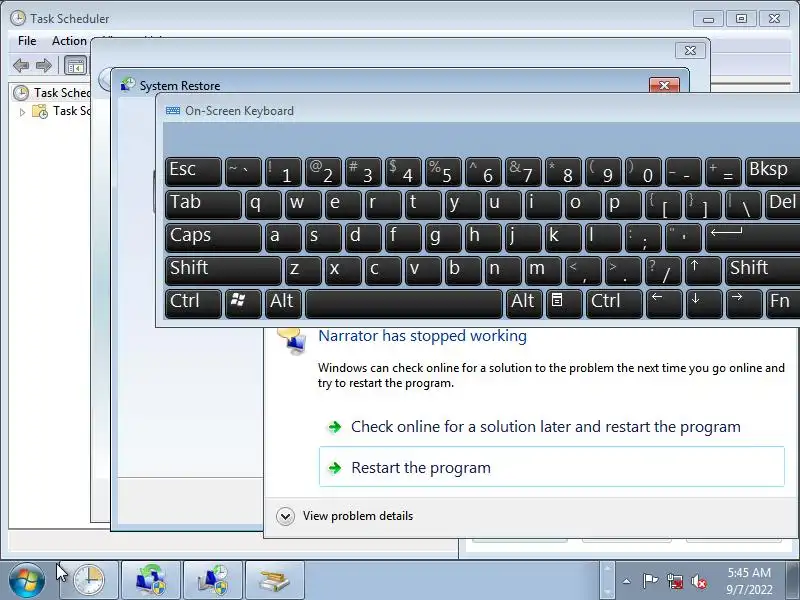Click the a key on the keyboard
800x600 pixels.
tap(283, 237)
